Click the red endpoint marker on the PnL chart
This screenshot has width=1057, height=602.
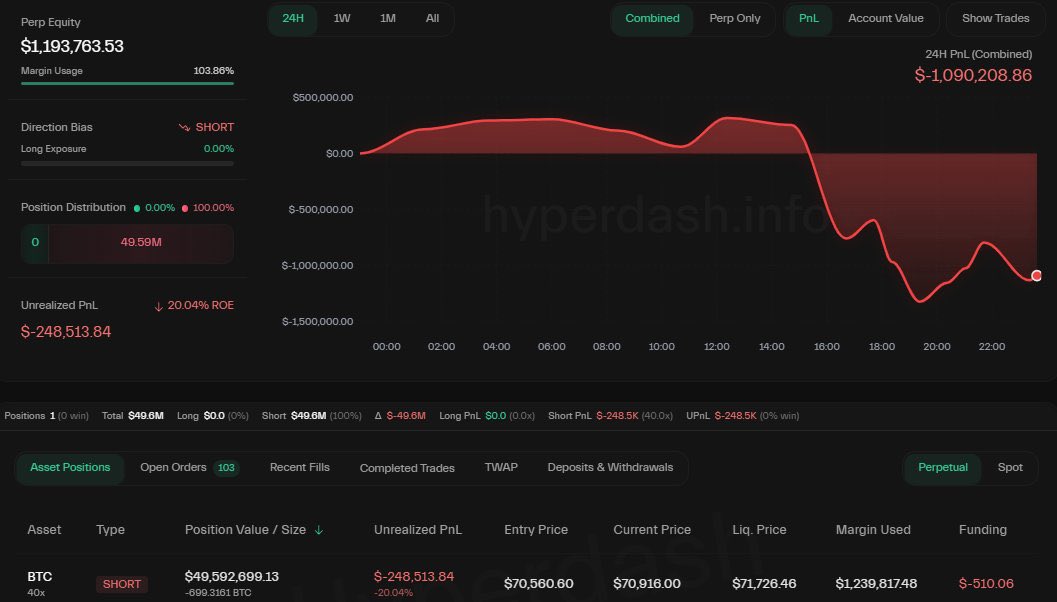pos(1036,275)
